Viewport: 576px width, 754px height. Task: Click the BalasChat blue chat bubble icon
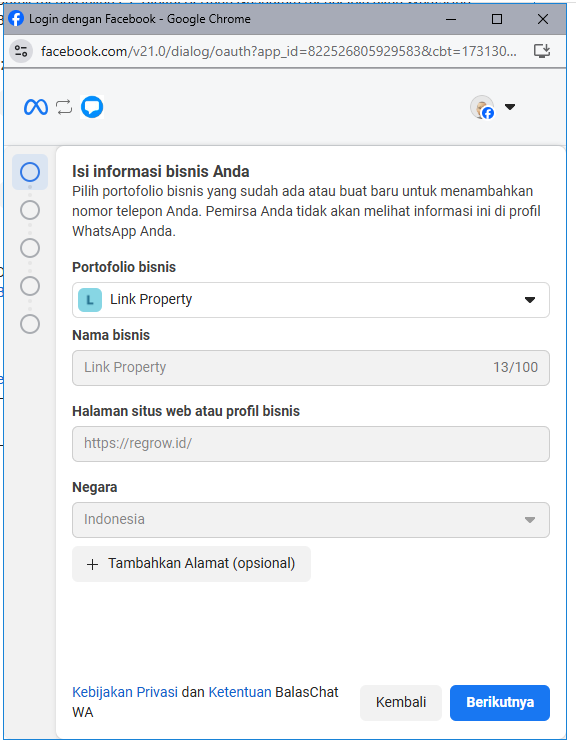point(92,107)
